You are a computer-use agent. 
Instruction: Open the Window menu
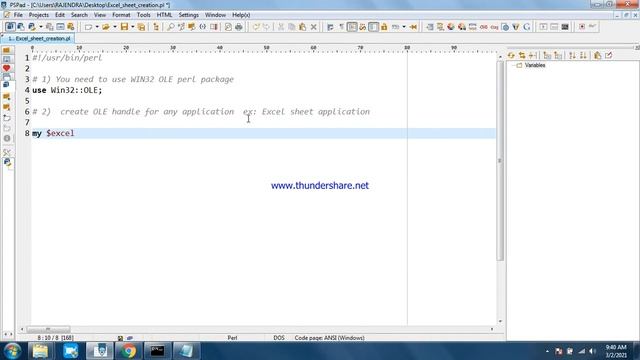(215, 15)
